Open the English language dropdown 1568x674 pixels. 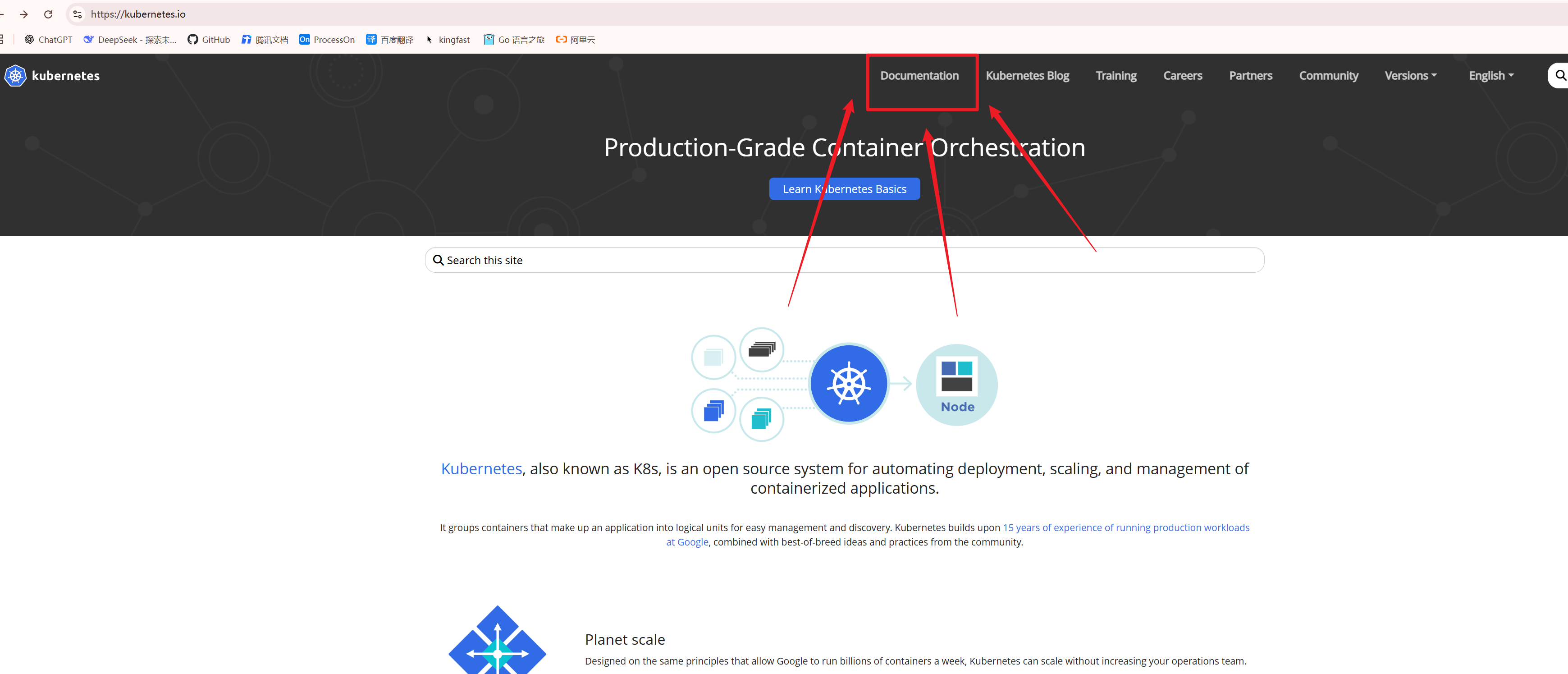tap(1490, 75)
